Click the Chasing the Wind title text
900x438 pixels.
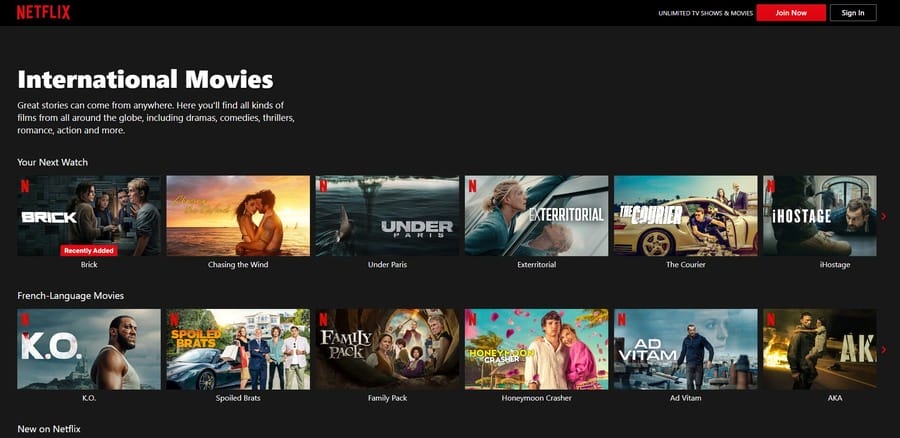pyautogui.click(x=238, y=265)
